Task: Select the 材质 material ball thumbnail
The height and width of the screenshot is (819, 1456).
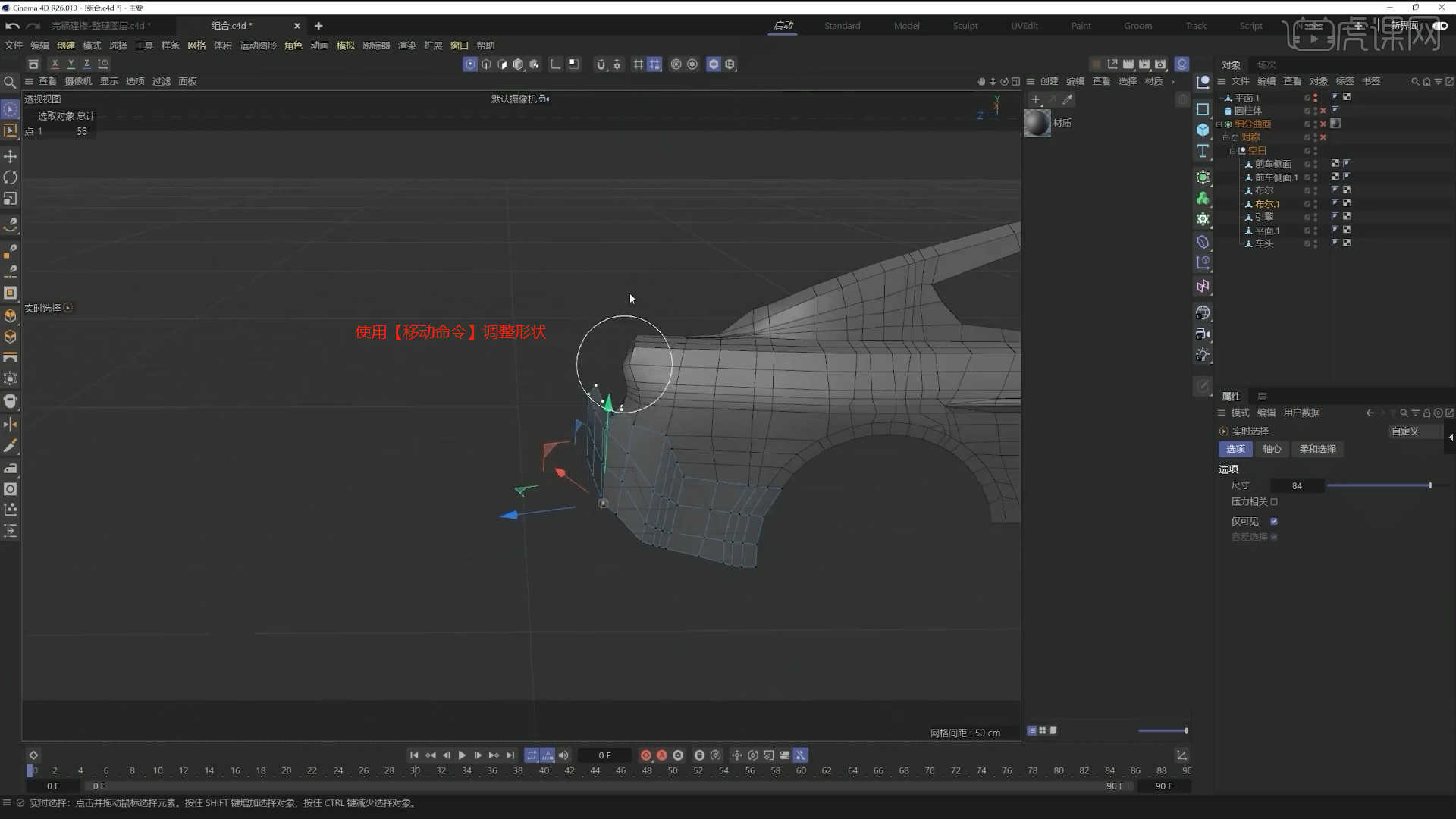Action: point(1037,123)
